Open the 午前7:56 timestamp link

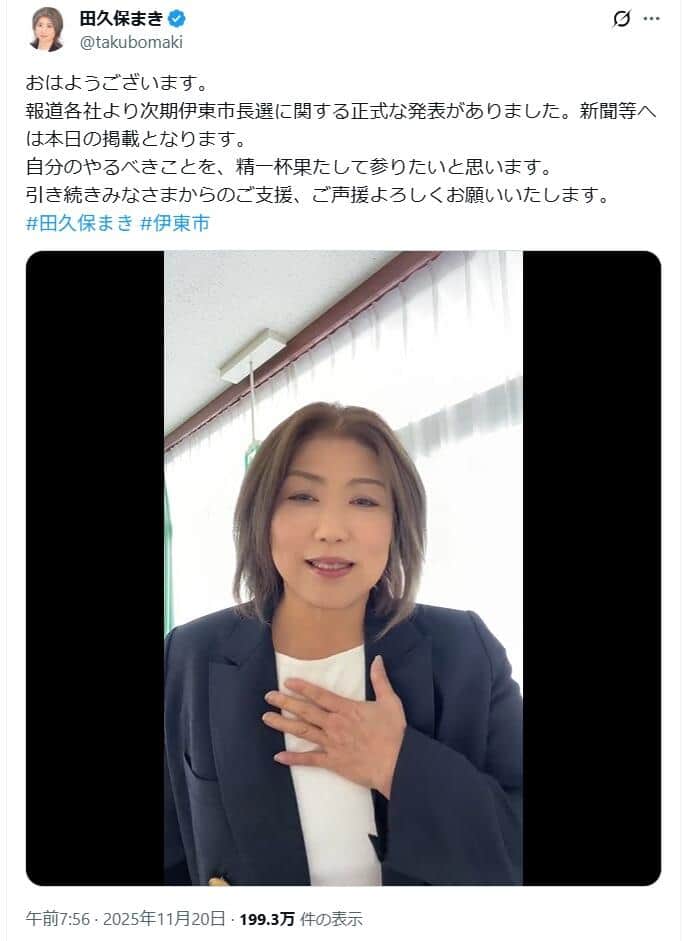(x=58, y=919)
